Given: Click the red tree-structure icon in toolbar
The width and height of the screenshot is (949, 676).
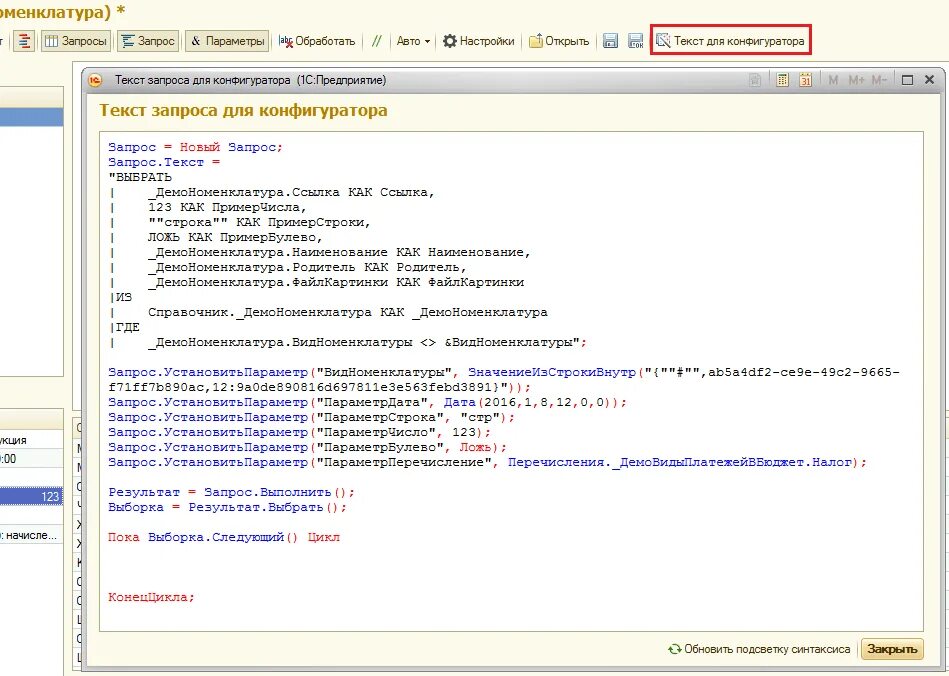Looking at the screenshot, I should click(x=24, y=41).
